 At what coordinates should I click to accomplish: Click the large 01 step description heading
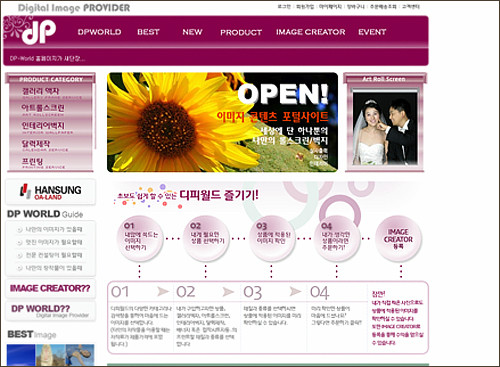tap(120, 292)
